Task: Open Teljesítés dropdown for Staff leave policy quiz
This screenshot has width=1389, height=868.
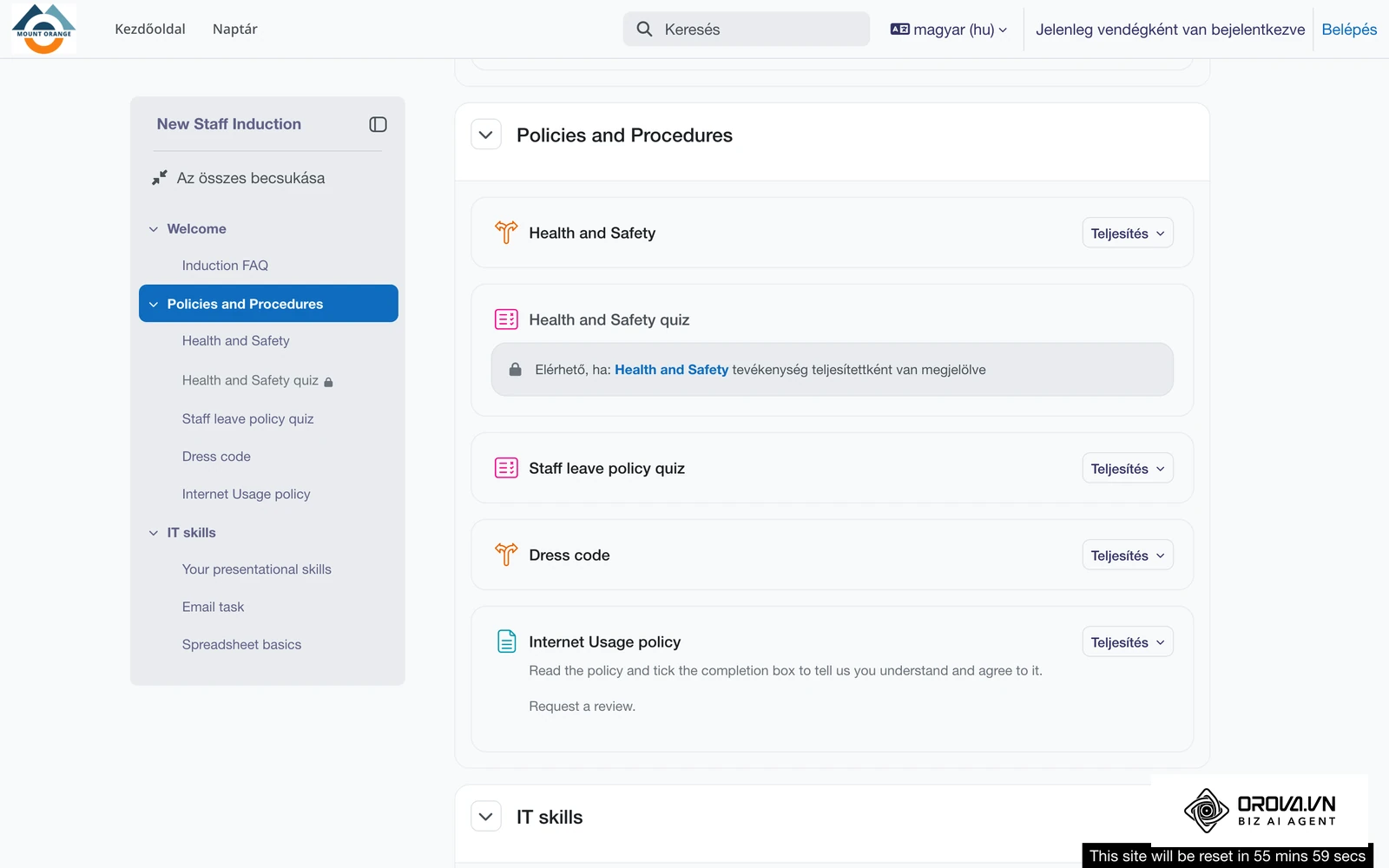Action: pyautogui.click(x=1128, y=468)
